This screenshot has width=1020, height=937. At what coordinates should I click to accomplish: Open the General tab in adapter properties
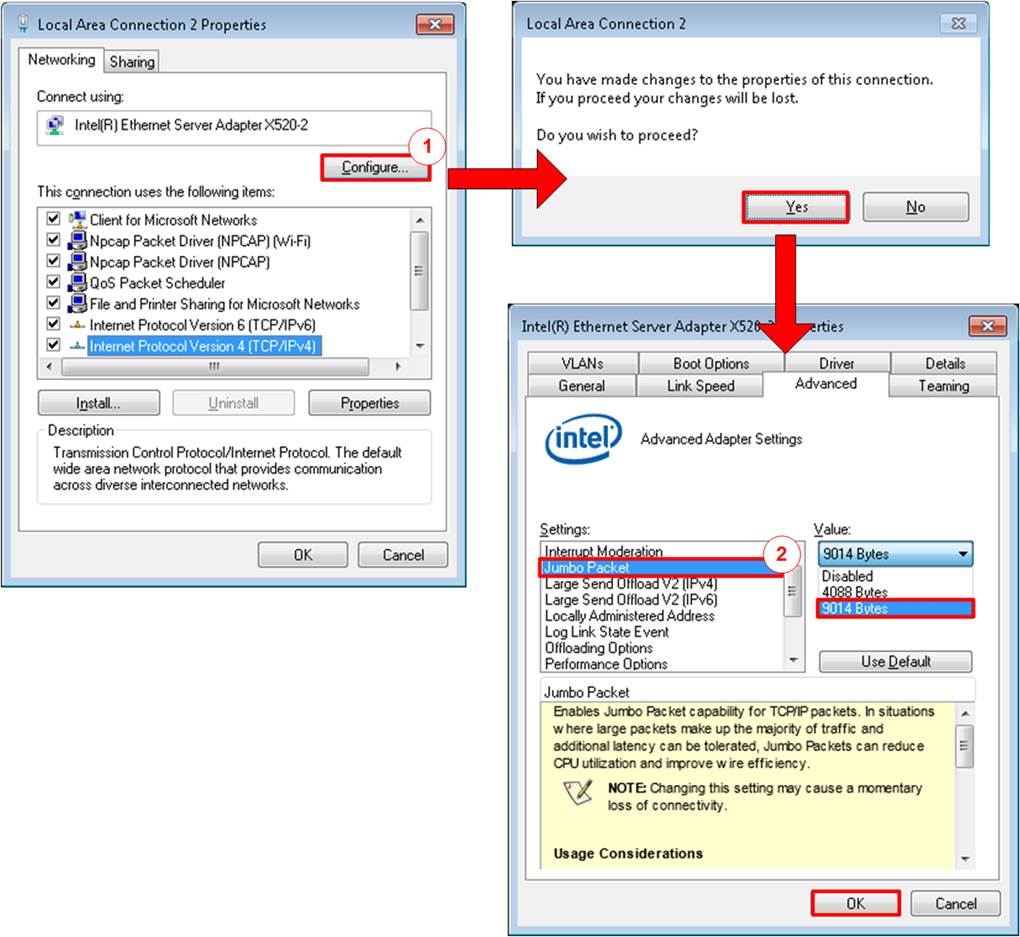pyautogui.click(x=582, y=386)
